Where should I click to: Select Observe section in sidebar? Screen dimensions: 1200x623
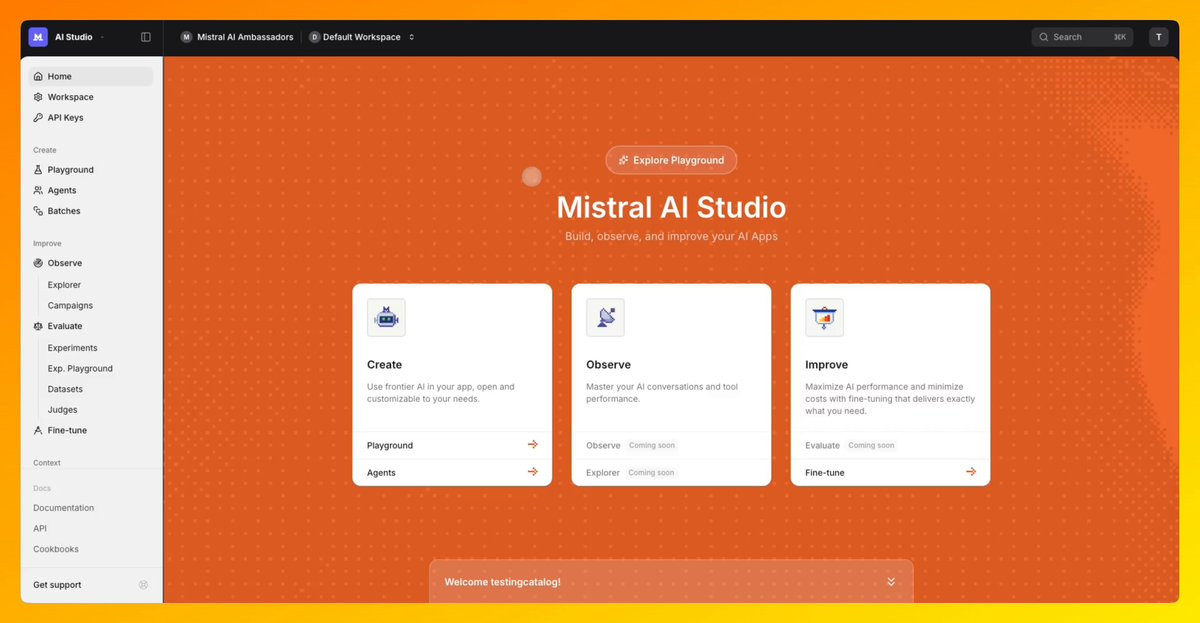coord(91,263)
